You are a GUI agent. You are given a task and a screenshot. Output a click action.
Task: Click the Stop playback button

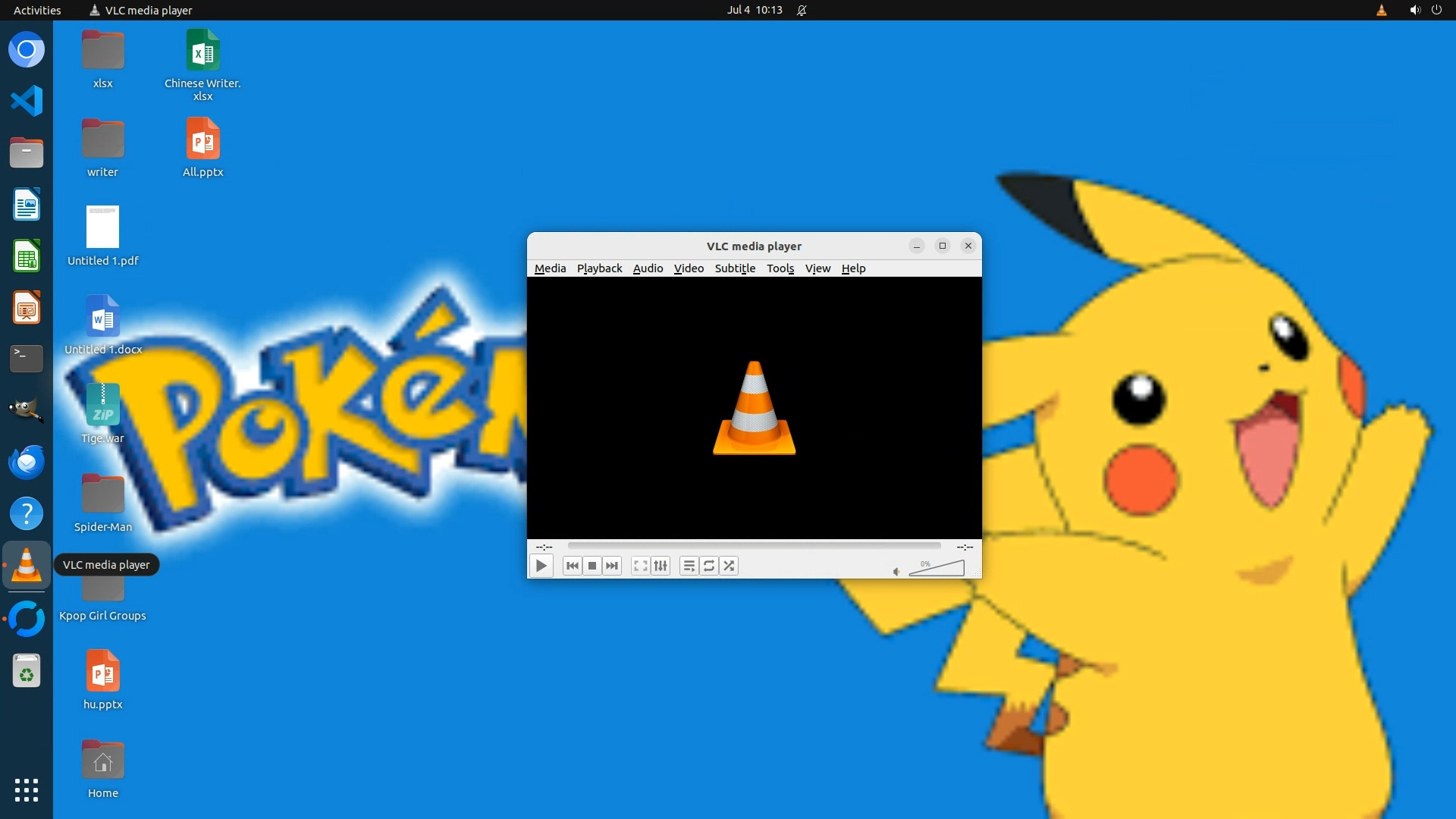click(x=592, y=566)
